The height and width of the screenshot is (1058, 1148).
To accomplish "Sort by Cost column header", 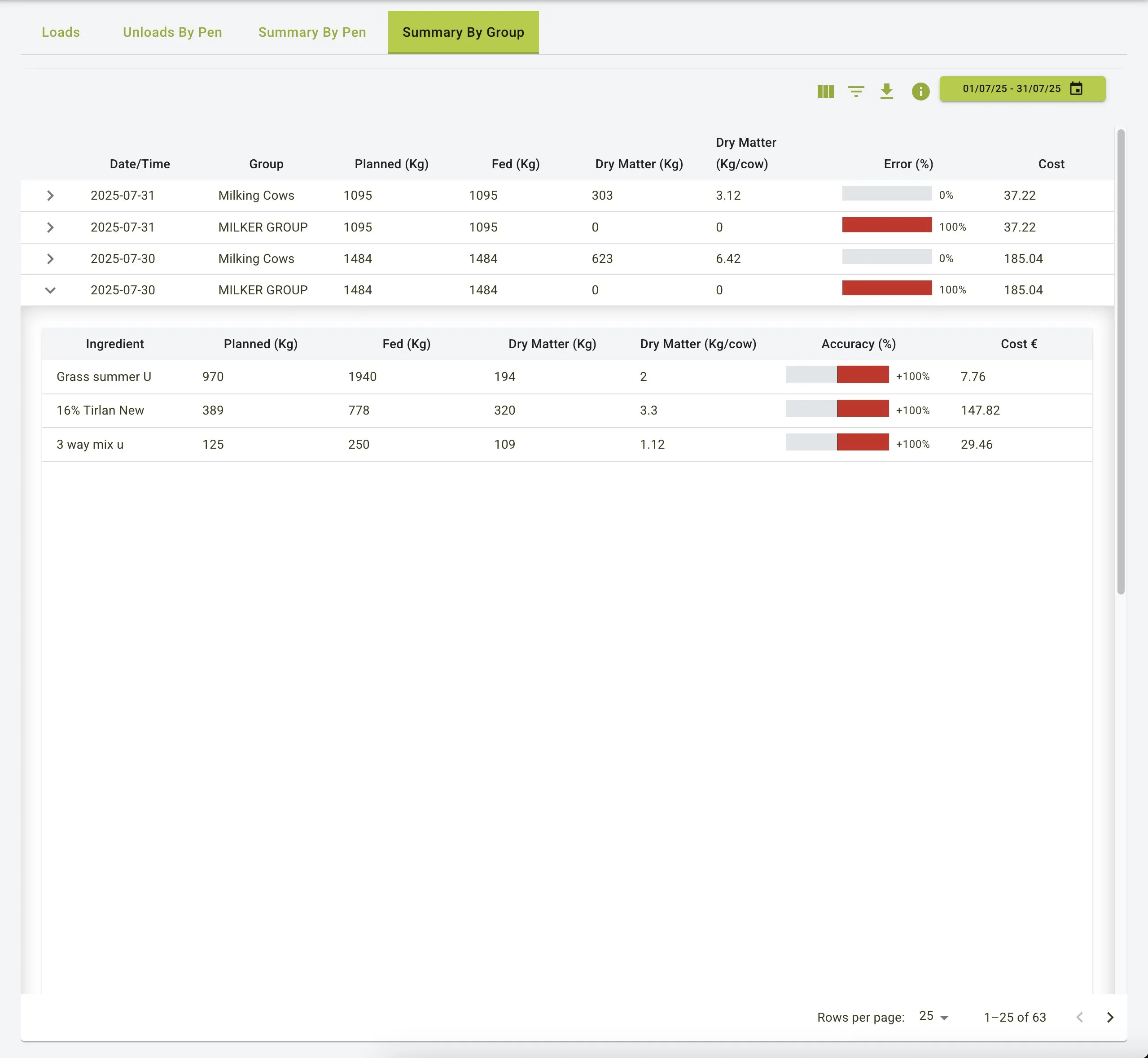I will pyautogui.click(x=1051, y=164).
